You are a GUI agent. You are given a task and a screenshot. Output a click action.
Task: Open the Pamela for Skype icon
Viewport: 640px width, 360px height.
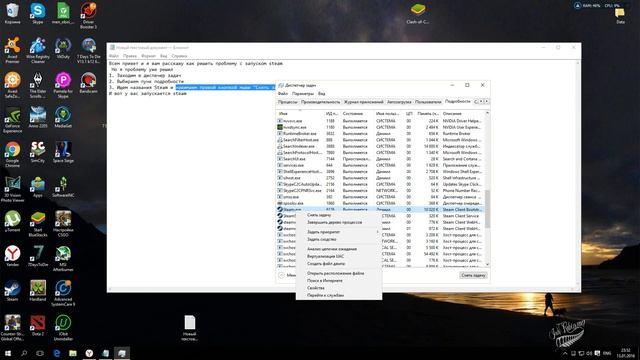[63, 85]
